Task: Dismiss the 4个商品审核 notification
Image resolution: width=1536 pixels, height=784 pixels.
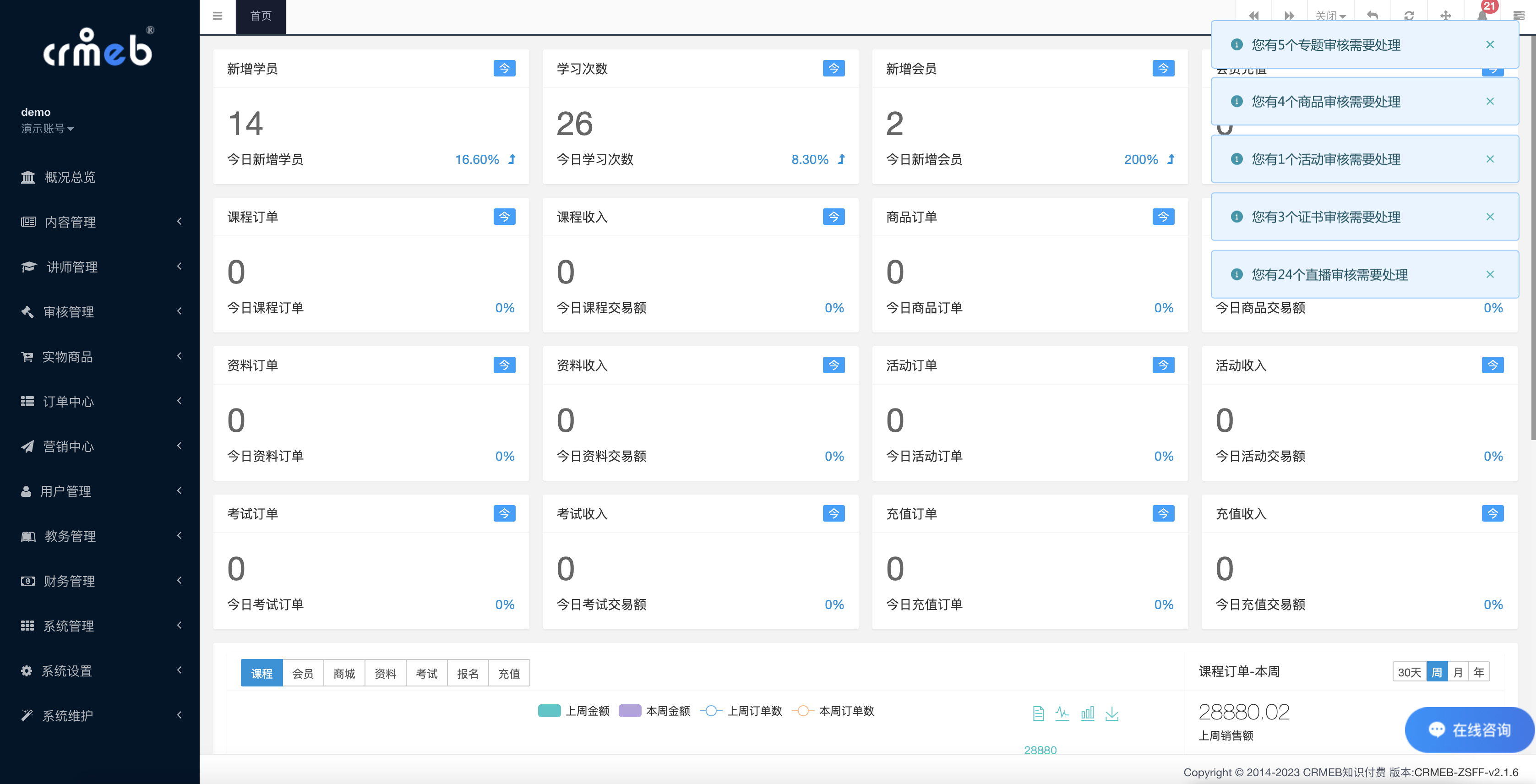Action: click(1489, 101)
